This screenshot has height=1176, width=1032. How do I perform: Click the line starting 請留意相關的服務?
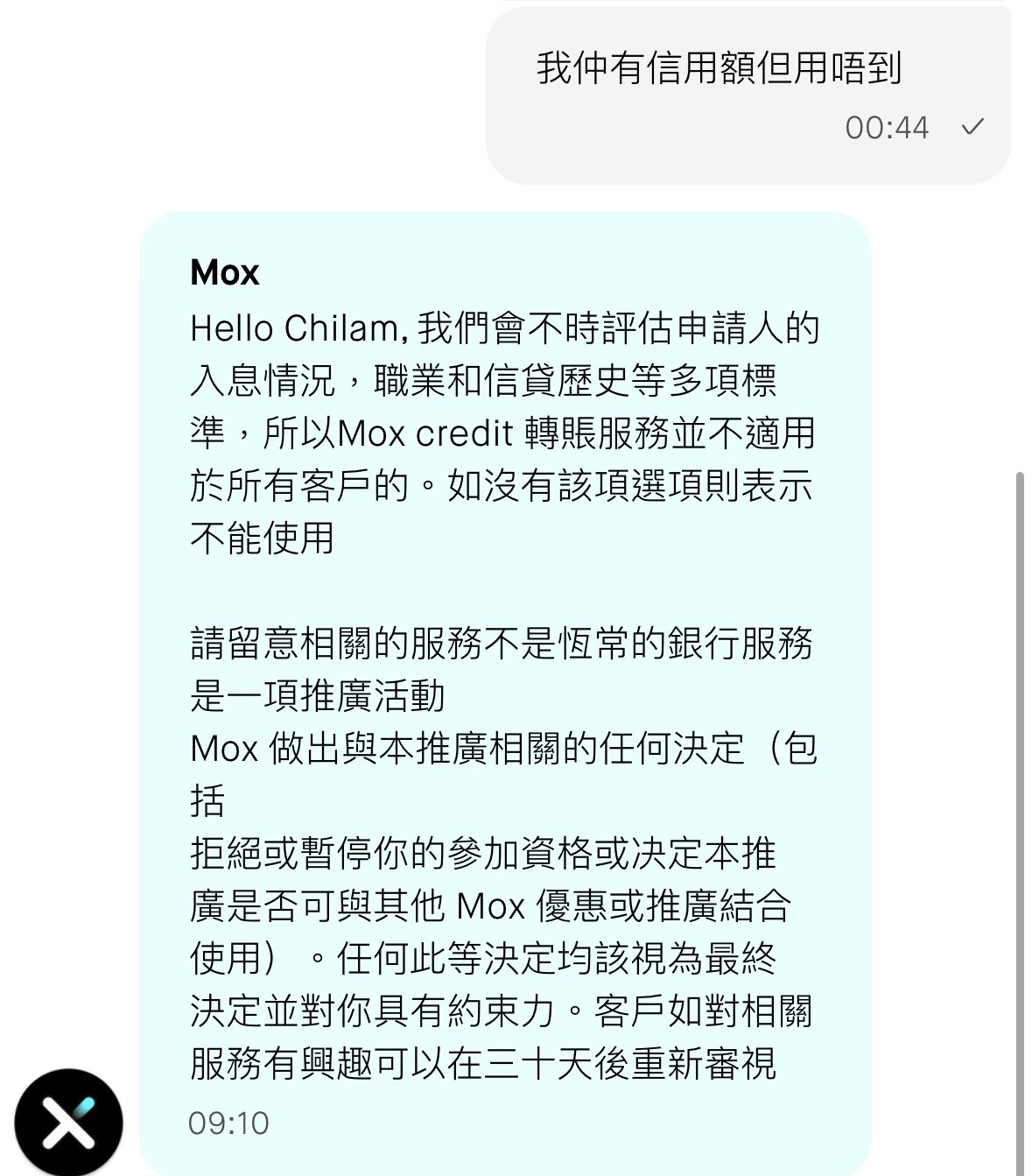[x=502, y=643]
